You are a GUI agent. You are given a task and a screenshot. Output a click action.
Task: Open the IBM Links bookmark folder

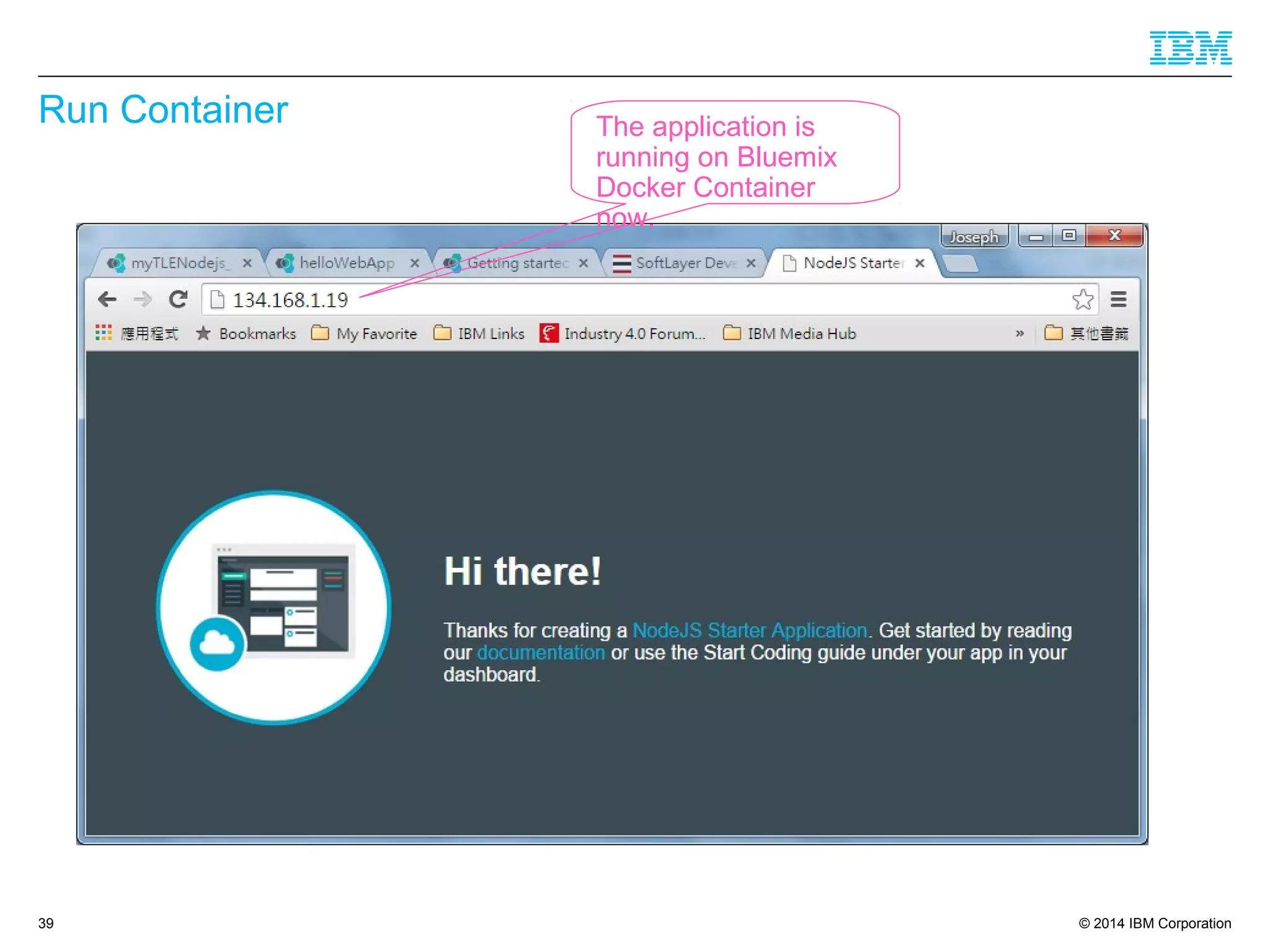tap(479, 333)
